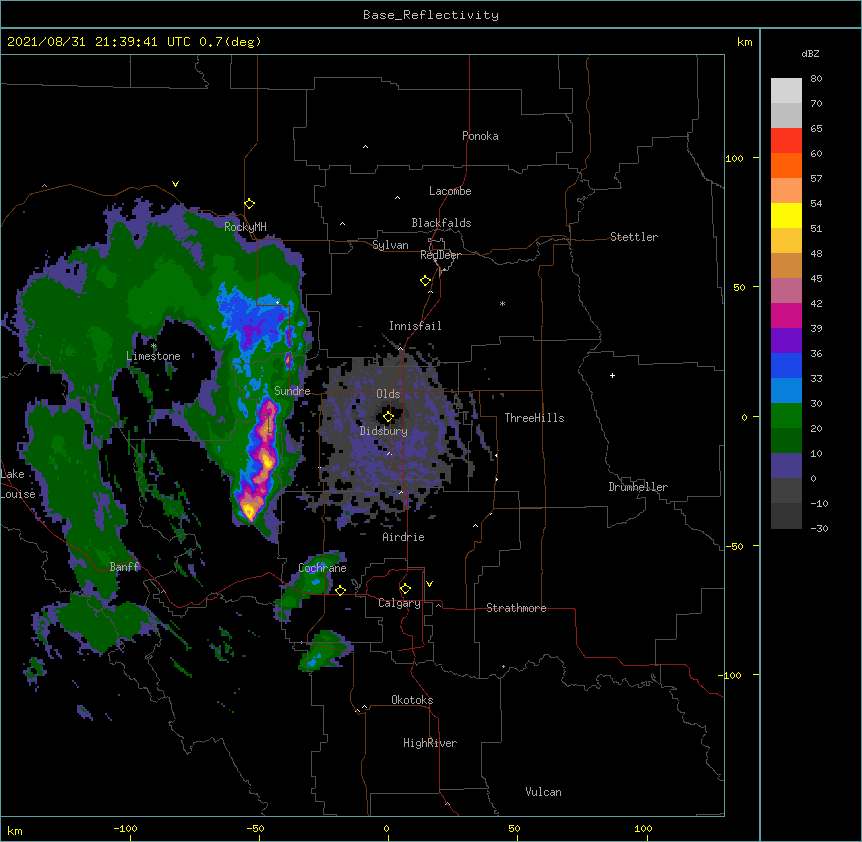Click the Blackfalds city label

coord(441,223)
